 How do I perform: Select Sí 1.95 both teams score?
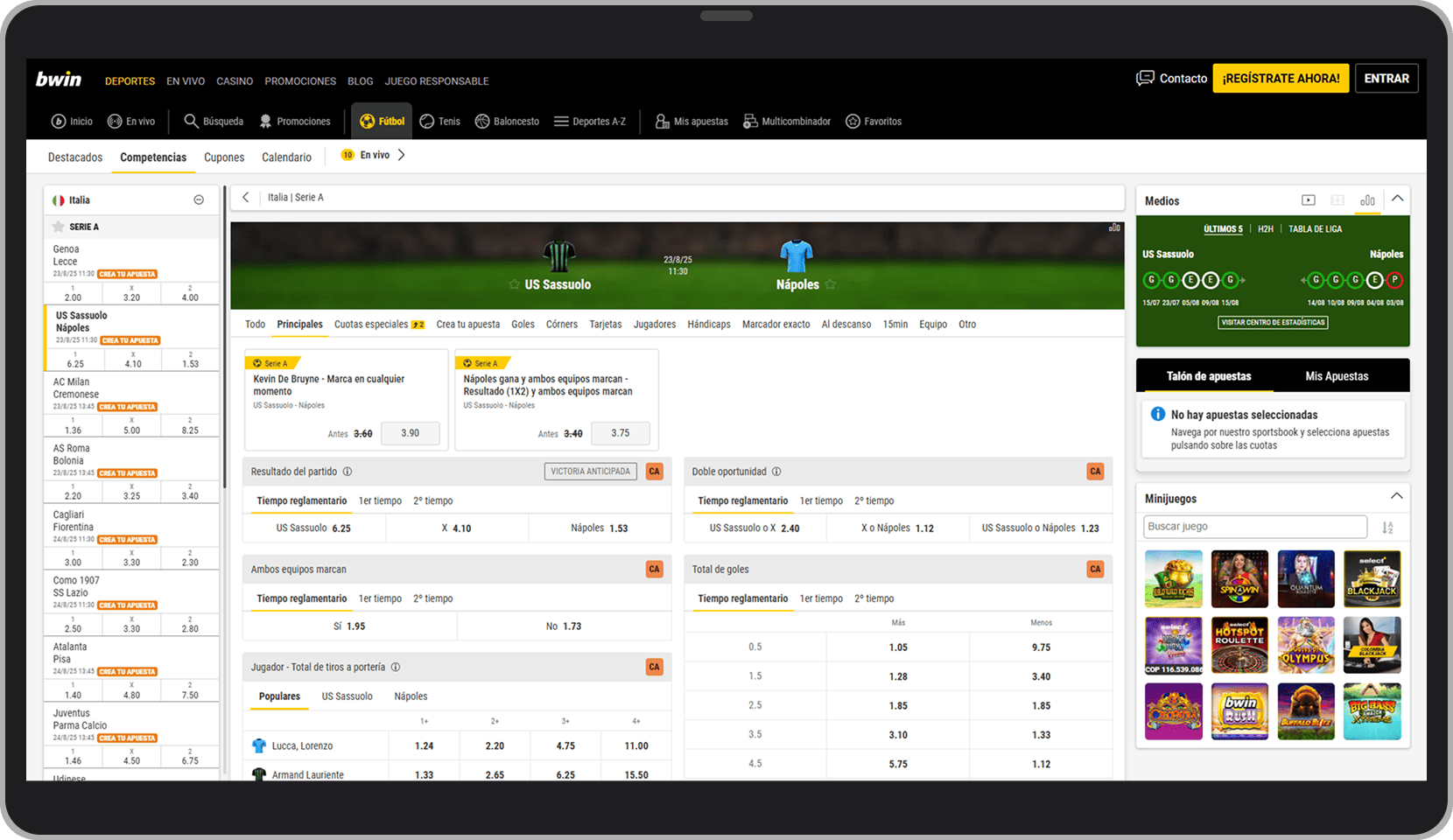pos(349,626)
